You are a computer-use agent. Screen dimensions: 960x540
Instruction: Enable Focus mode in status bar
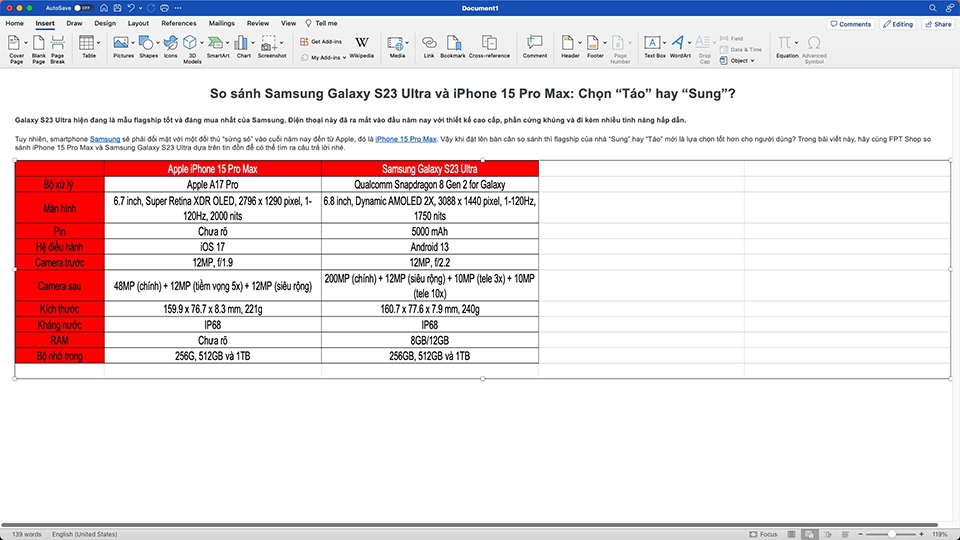pyautogui.click(x=763, y=534)
